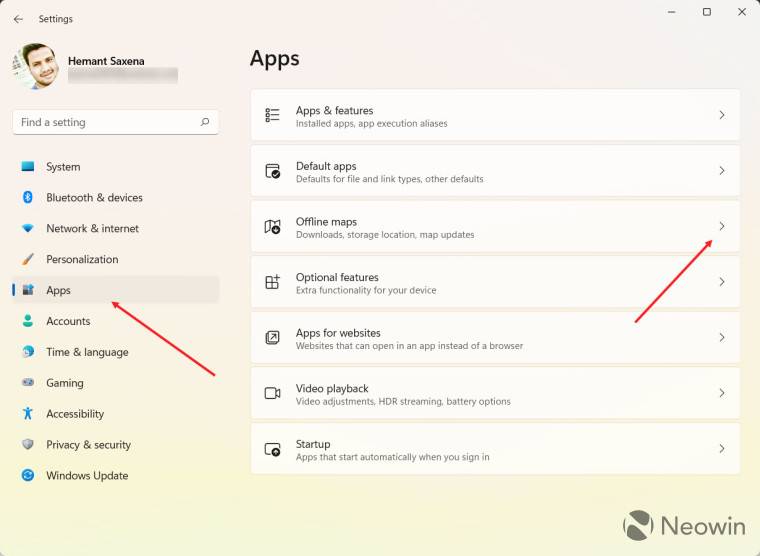Click the Gaming controller icon
The image size is (760, 556).
point(28,382)
